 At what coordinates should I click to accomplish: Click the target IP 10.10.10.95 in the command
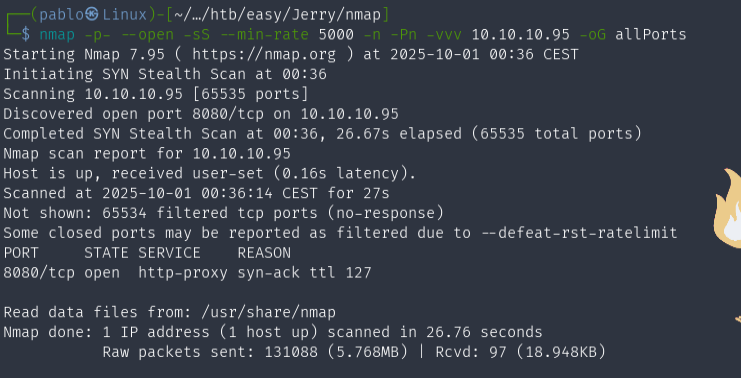pos(520,34)
